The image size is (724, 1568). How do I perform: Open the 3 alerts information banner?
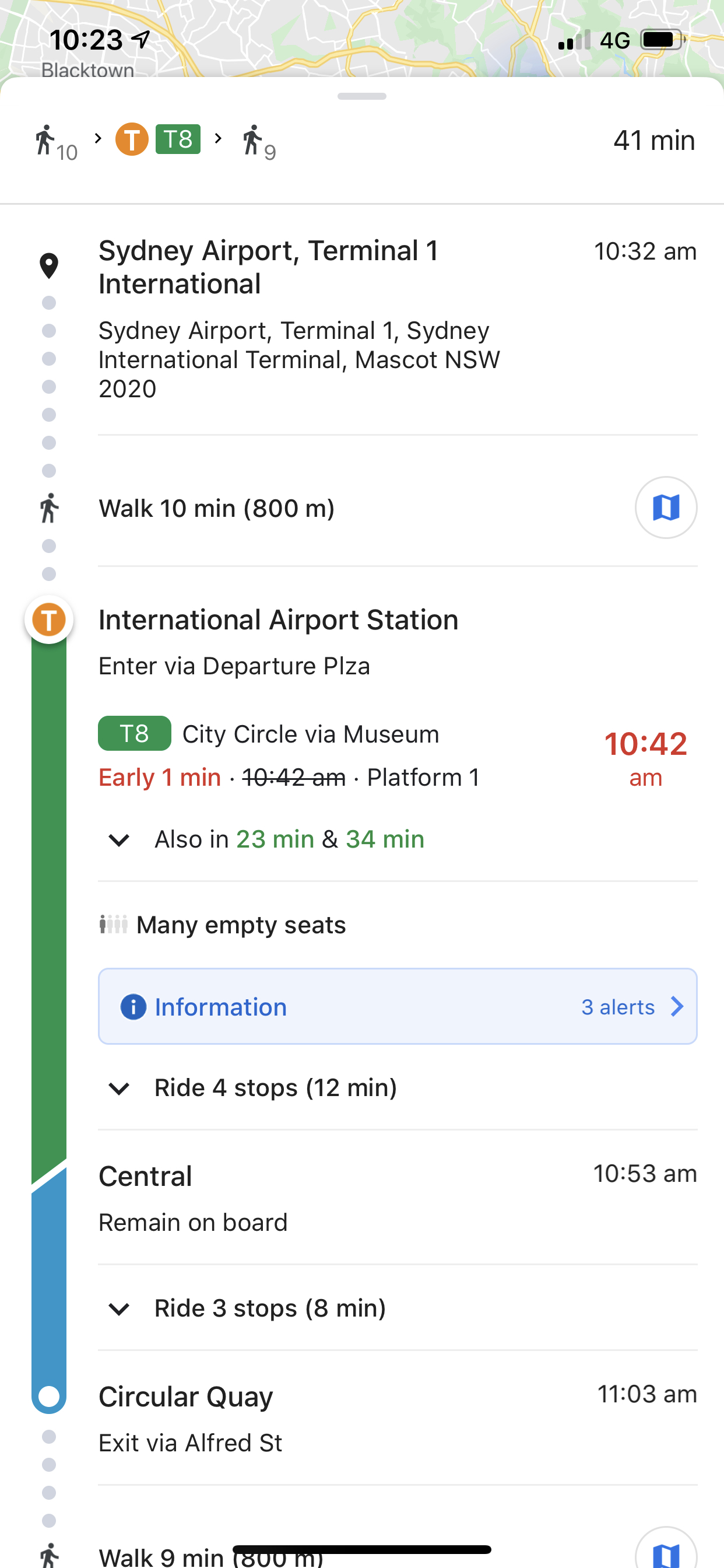pos(398,1007)
